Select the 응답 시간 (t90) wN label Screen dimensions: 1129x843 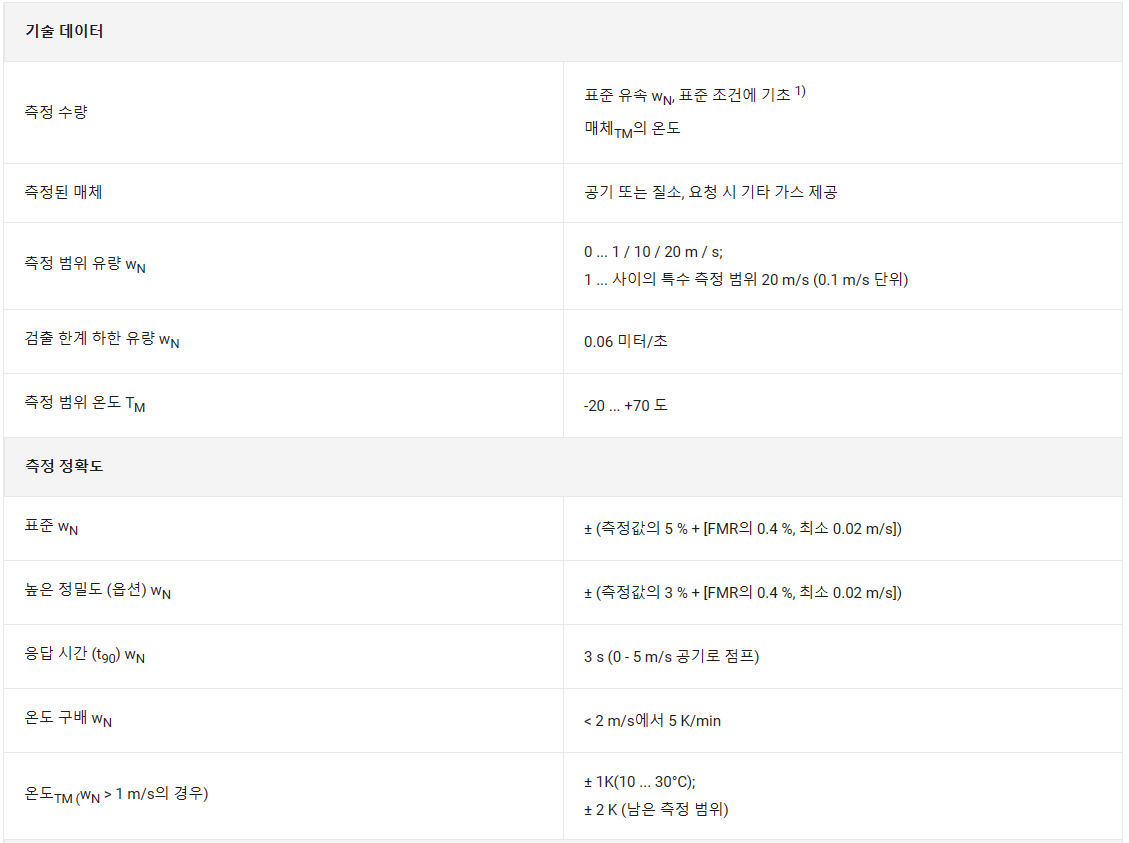(85, 655)
